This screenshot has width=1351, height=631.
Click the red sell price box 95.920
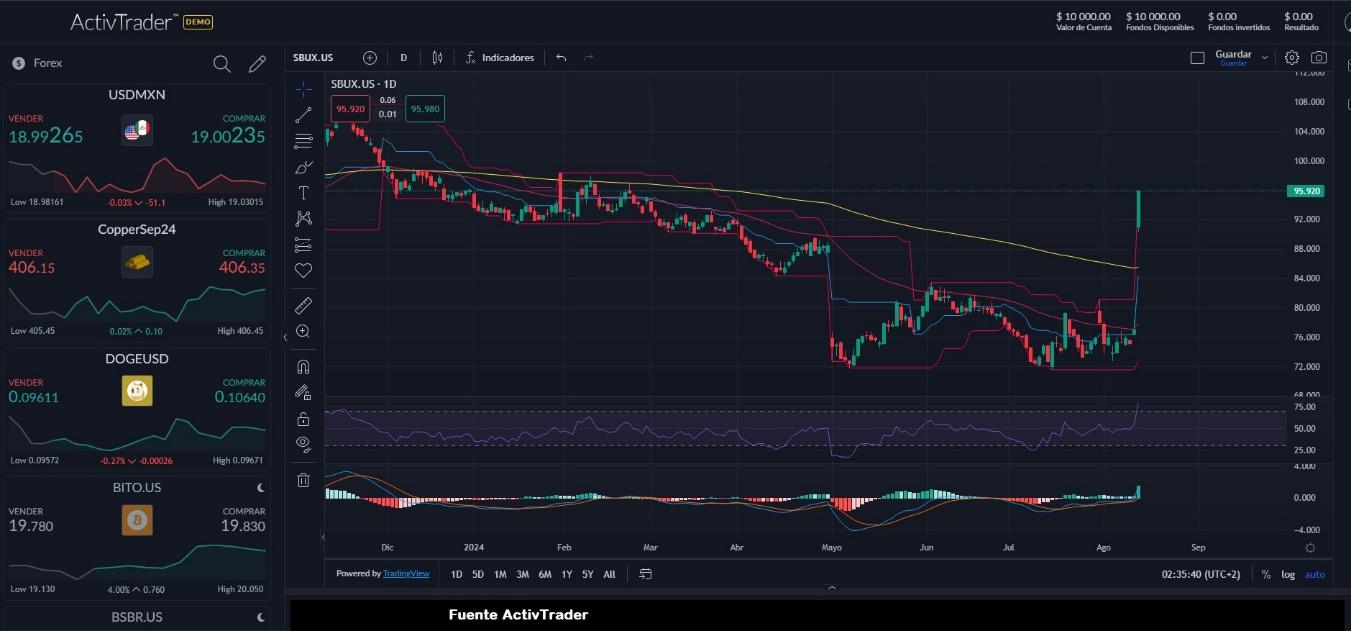[351, 109]
